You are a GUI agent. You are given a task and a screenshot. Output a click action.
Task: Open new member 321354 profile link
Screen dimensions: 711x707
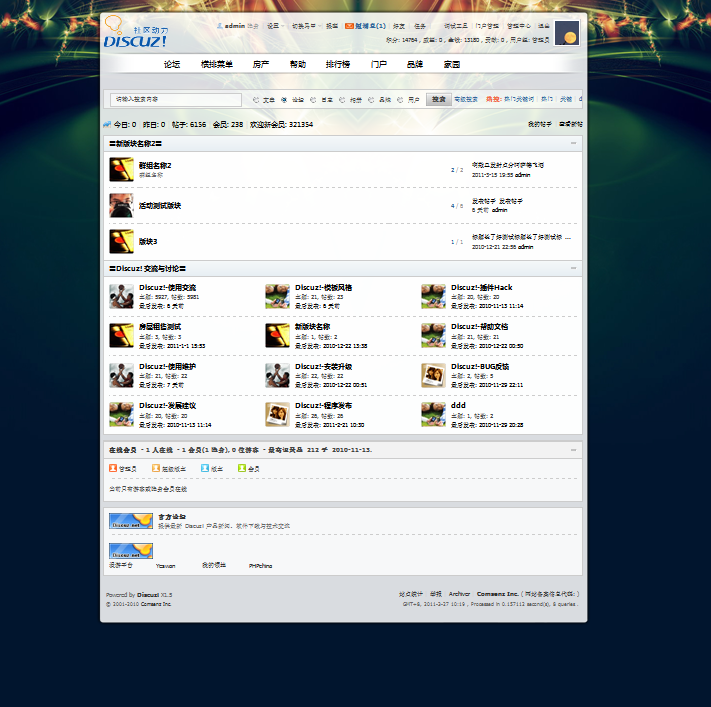(301, 124)
